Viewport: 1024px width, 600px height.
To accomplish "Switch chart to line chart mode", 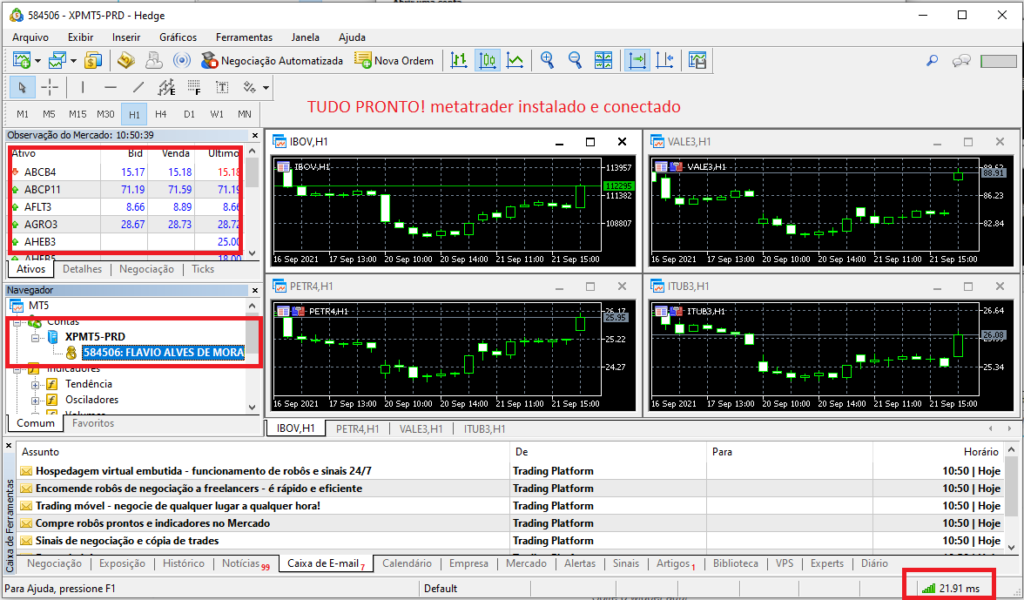I will (x=515, y=60).
